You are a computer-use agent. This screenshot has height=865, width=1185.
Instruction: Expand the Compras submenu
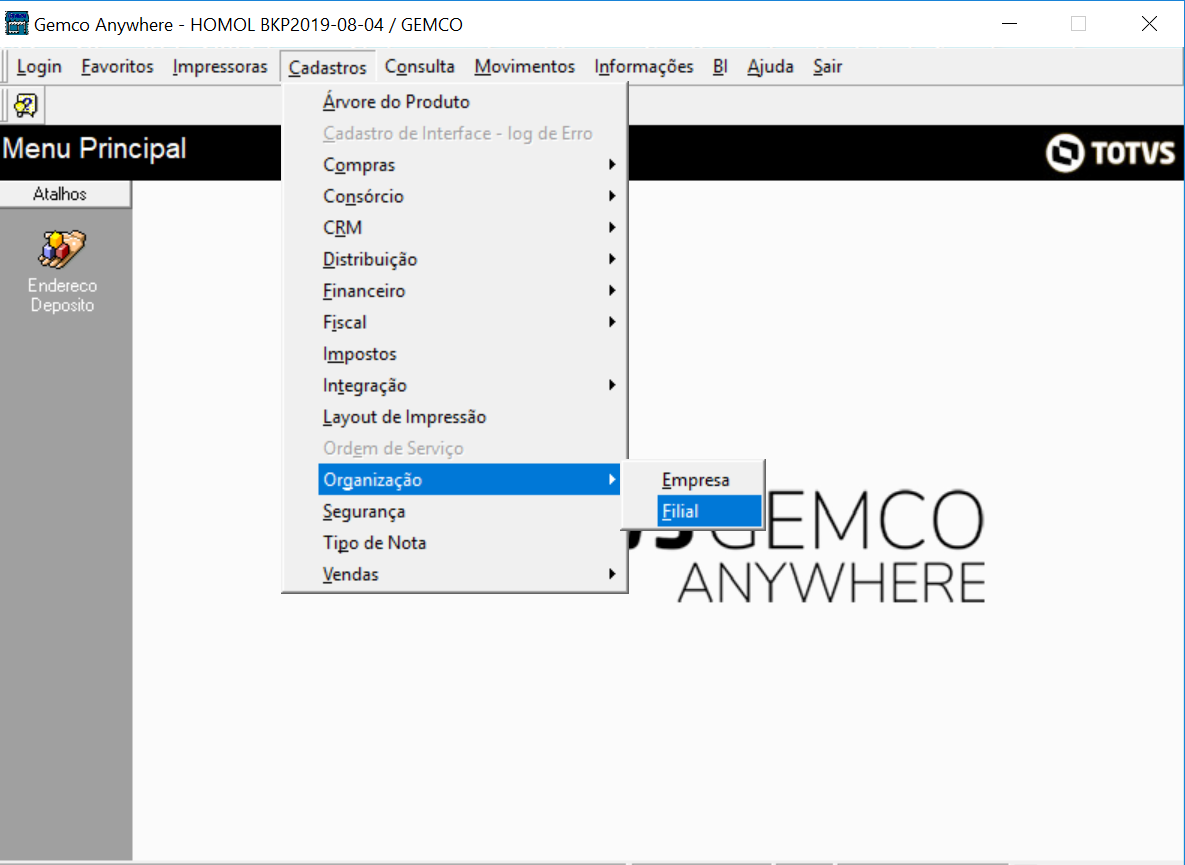[x=469, y=165]
